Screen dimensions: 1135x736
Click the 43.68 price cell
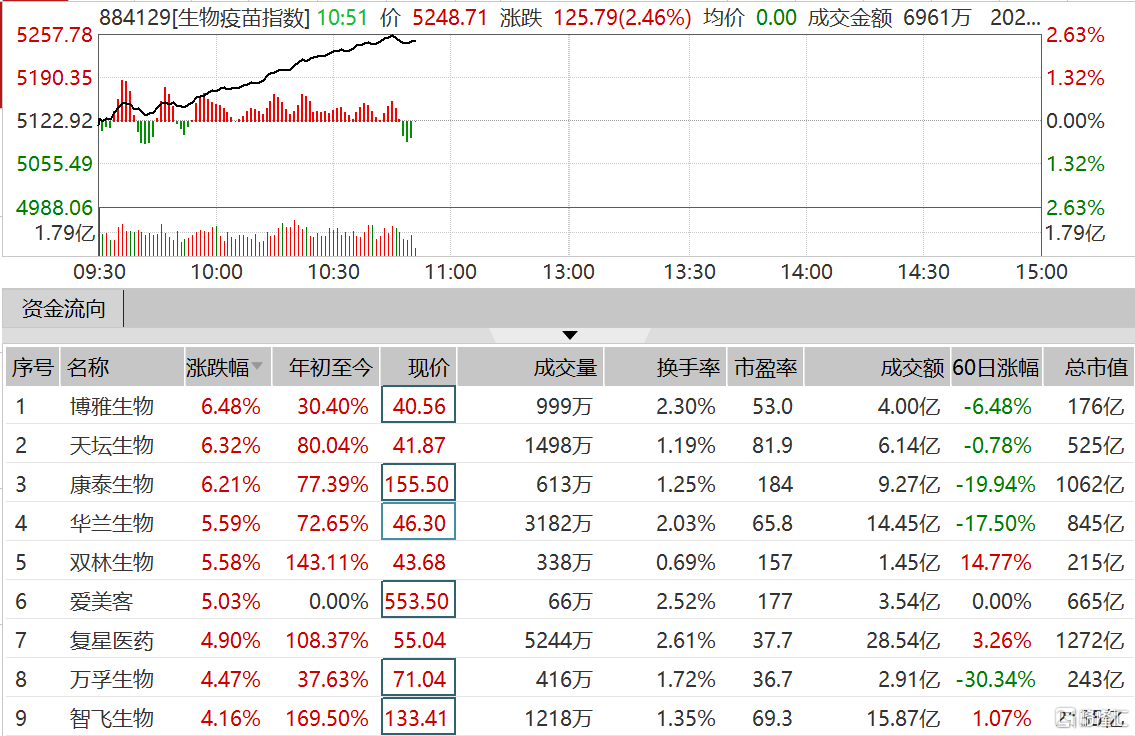(418, 562)
